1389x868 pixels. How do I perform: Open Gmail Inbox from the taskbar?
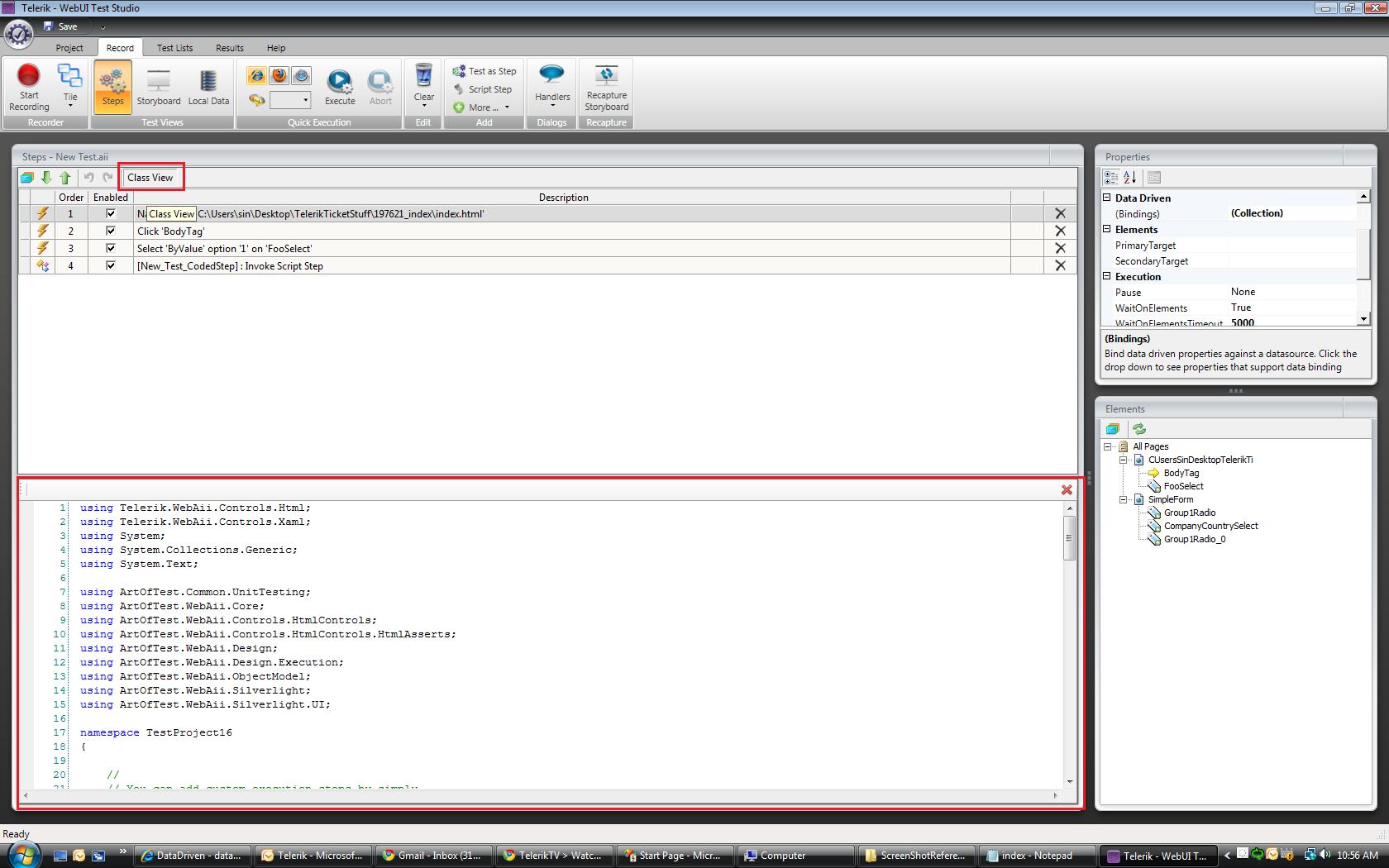point(433,856)
